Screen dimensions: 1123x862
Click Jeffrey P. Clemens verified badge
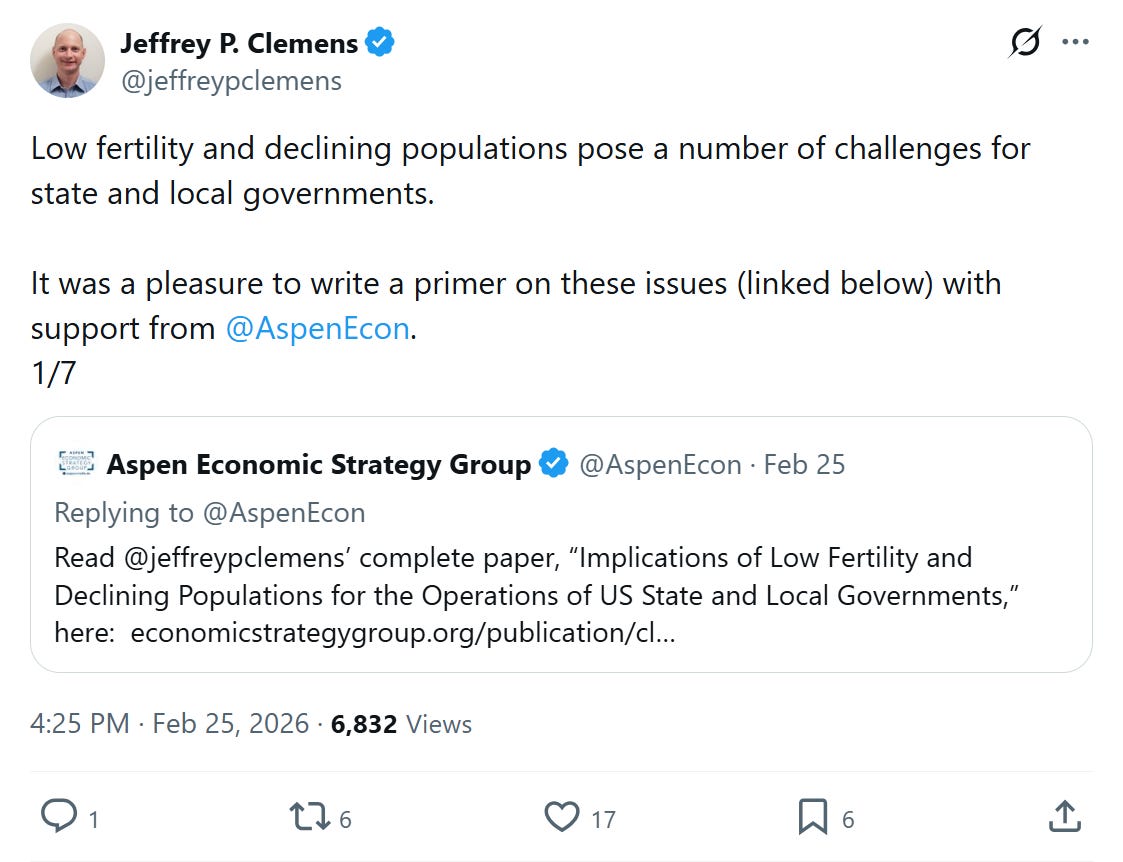pos(380,43)
